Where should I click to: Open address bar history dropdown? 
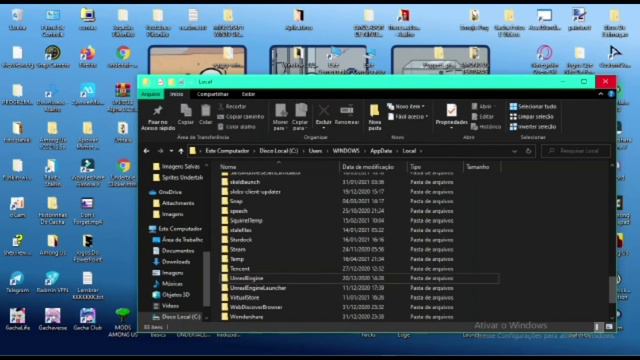pyautogui.click(x=514, y=151)
